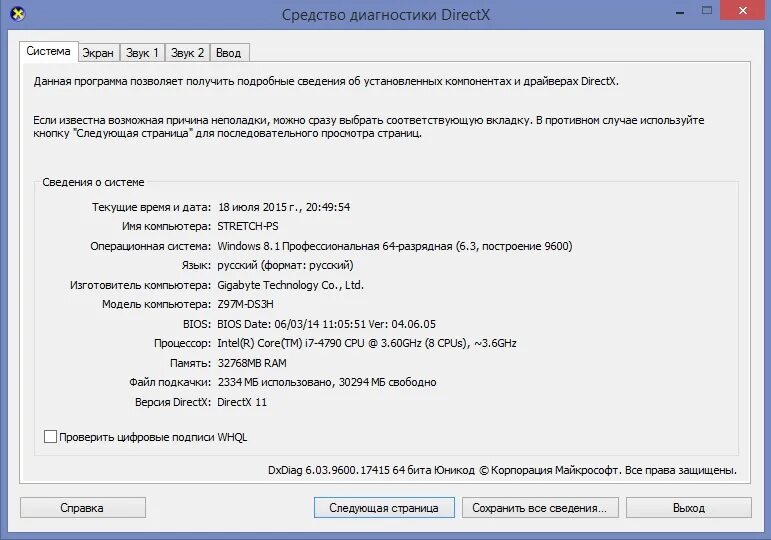Click the Процессор label

coord(182,343)
